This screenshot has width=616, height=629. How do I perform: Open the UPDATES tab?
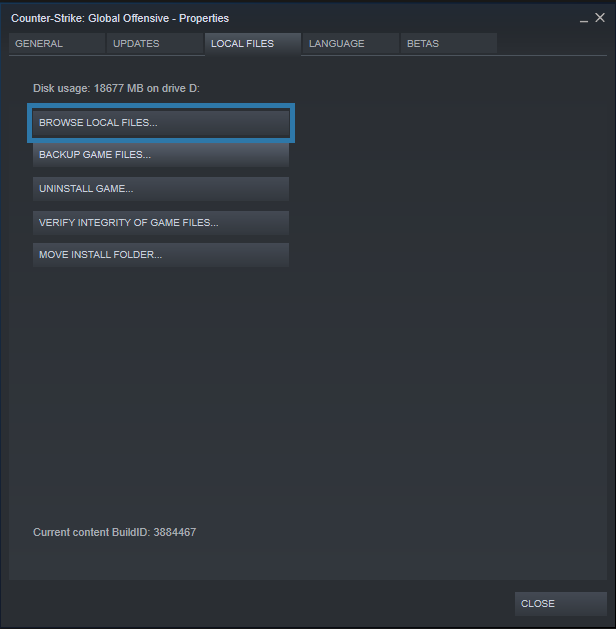point(155,44)
